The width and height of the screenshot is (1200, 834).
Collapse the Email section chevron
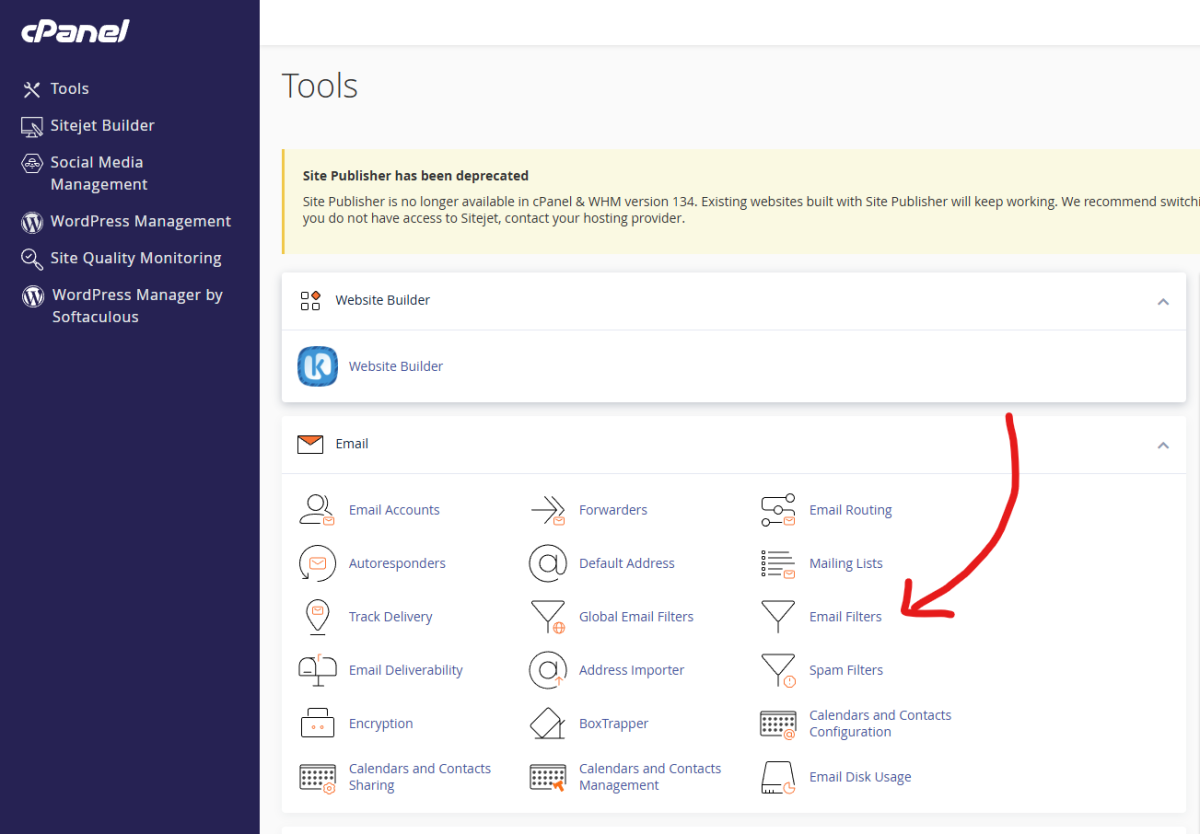coord(1163,445)
